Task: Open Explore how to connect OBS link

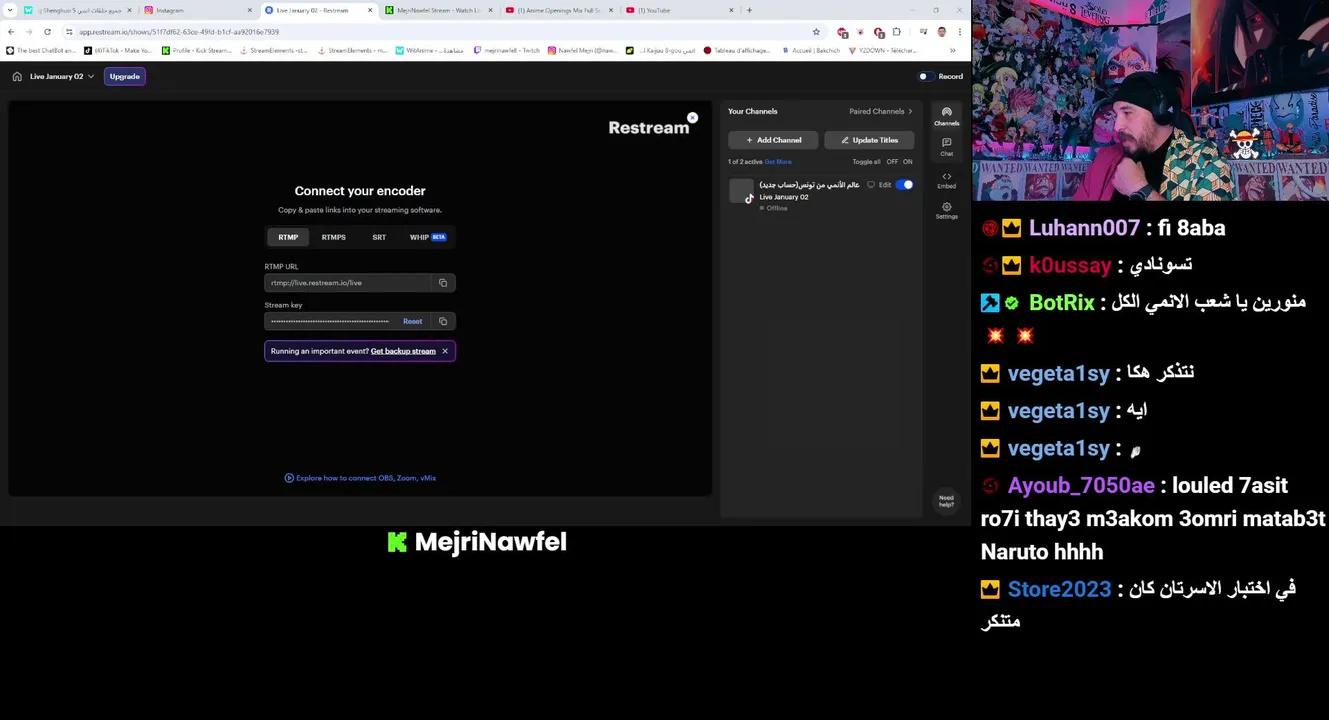Action: (x=360, y=478)
